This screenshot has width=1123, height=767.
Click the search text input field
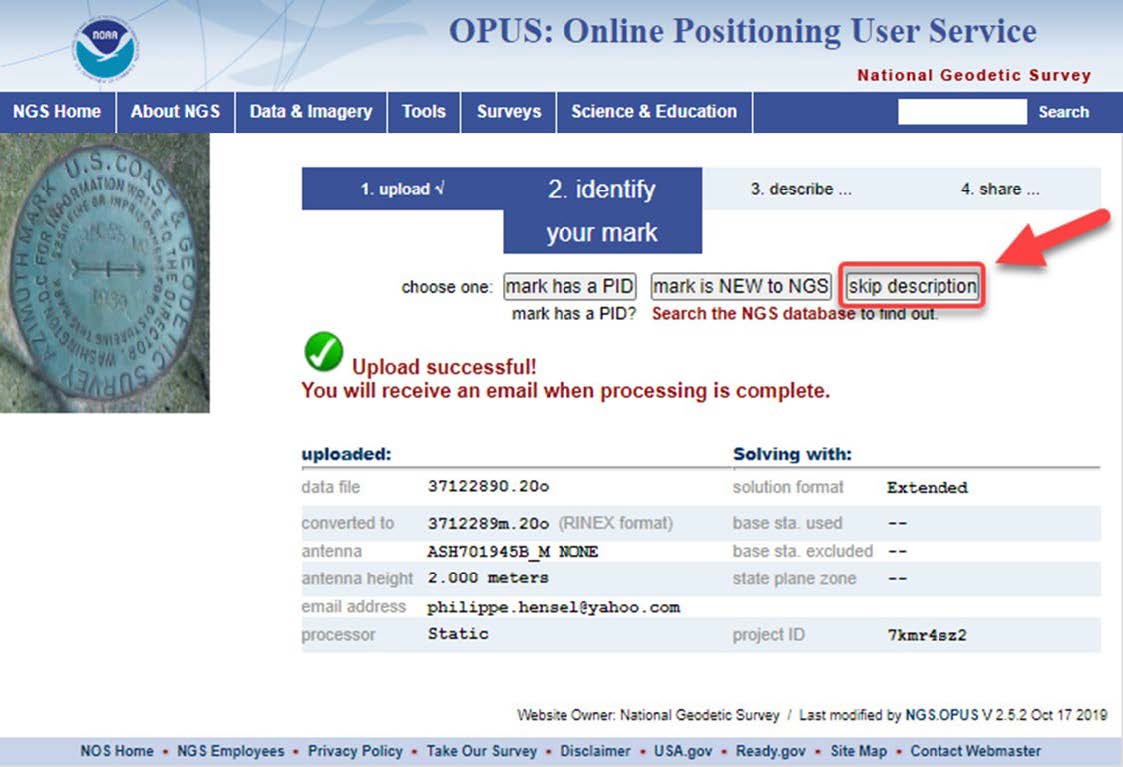click(961, 112)
